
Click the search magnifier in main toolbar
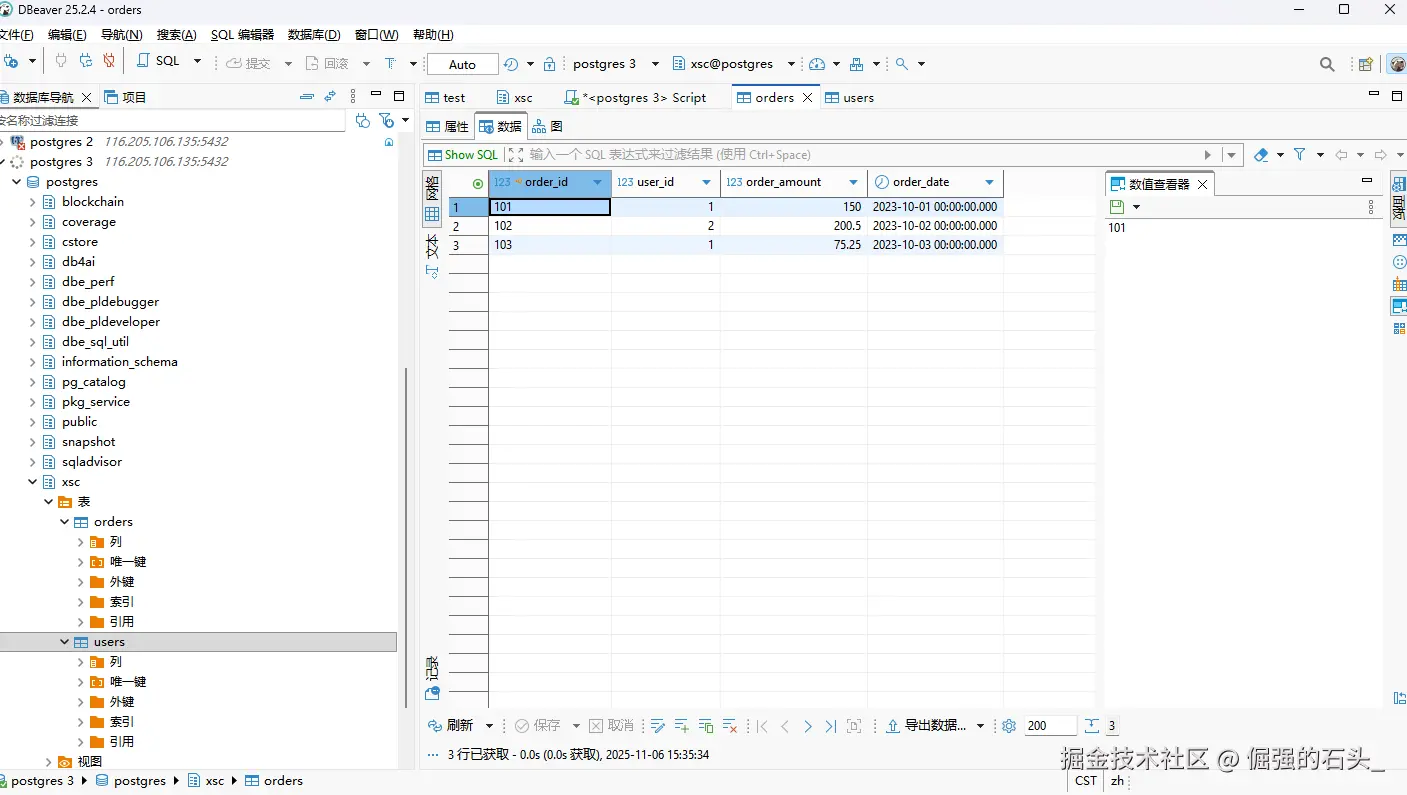tap(1327, 64)
